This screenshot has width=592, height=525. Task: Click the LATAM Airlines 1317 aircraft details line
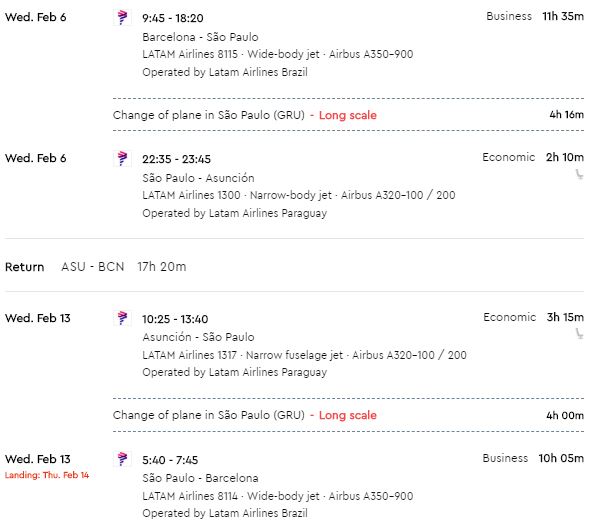304,355
